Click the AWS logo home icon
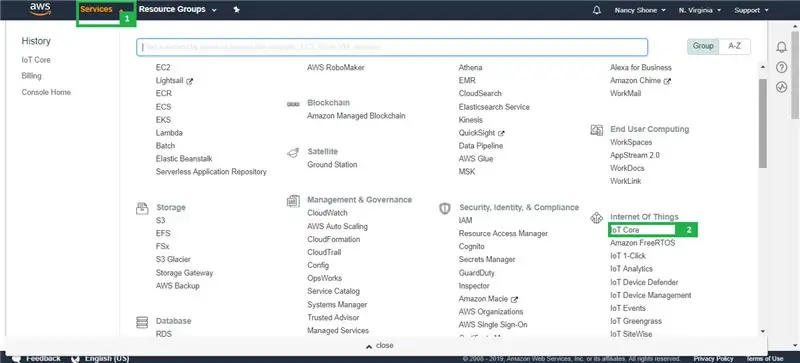This screenshot has height=363, width=800. point(40,9)
